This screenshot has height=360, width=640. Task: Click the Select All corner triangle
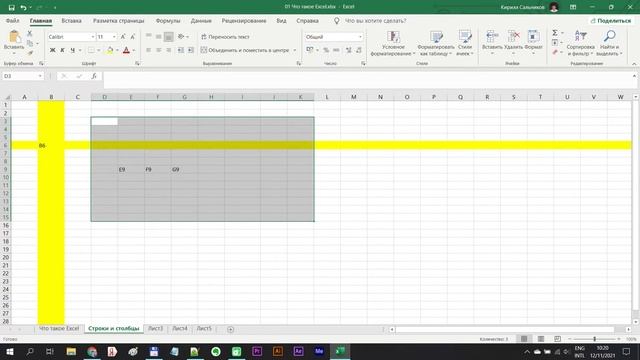pyautogui.click(x=7, y=97)
